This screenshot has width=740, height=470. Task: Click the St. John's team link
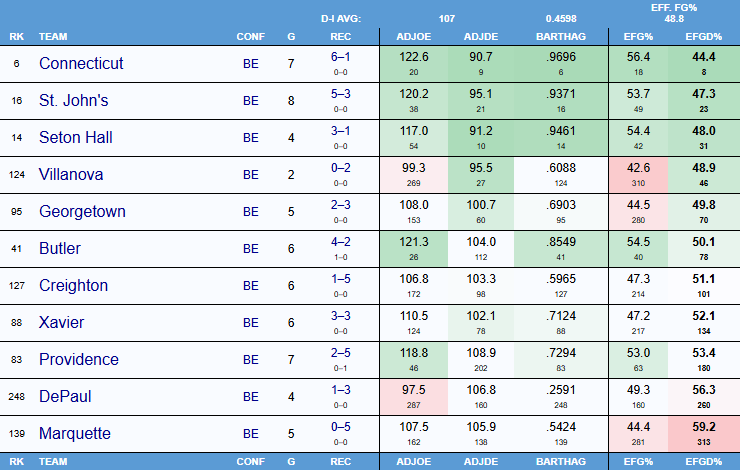75,100
